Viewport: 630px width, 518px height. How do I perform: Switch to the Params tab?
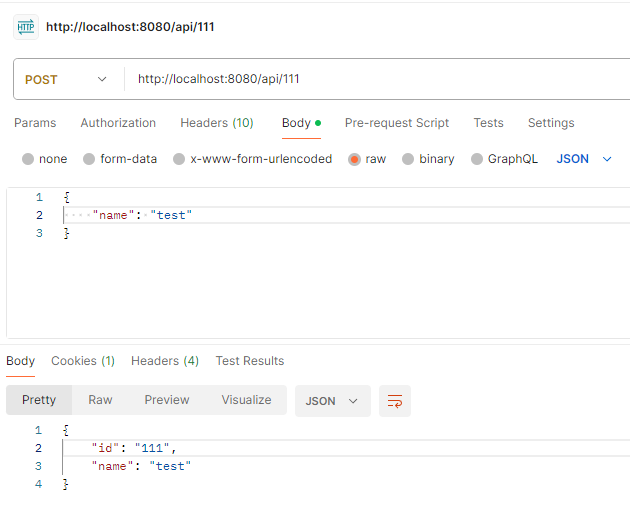pyautogui.click(x=35, y=123)
